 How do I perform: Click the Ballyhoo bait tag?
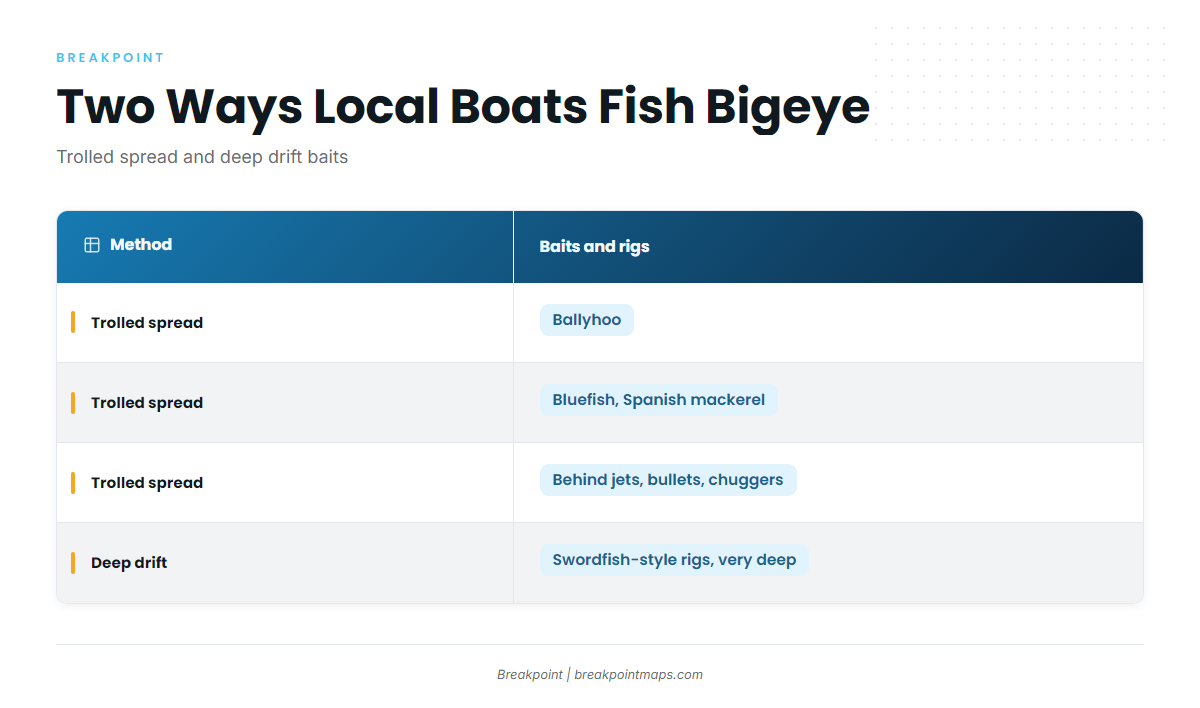[x=587, y=320]
